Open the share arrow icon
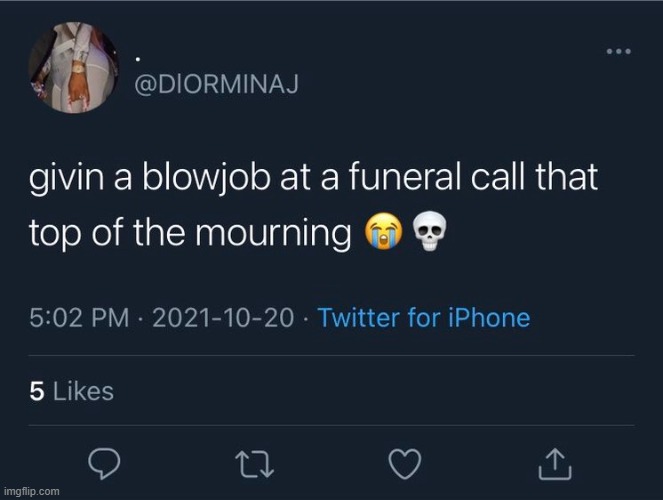The image size is (663, 500). [x=555, y=462]
